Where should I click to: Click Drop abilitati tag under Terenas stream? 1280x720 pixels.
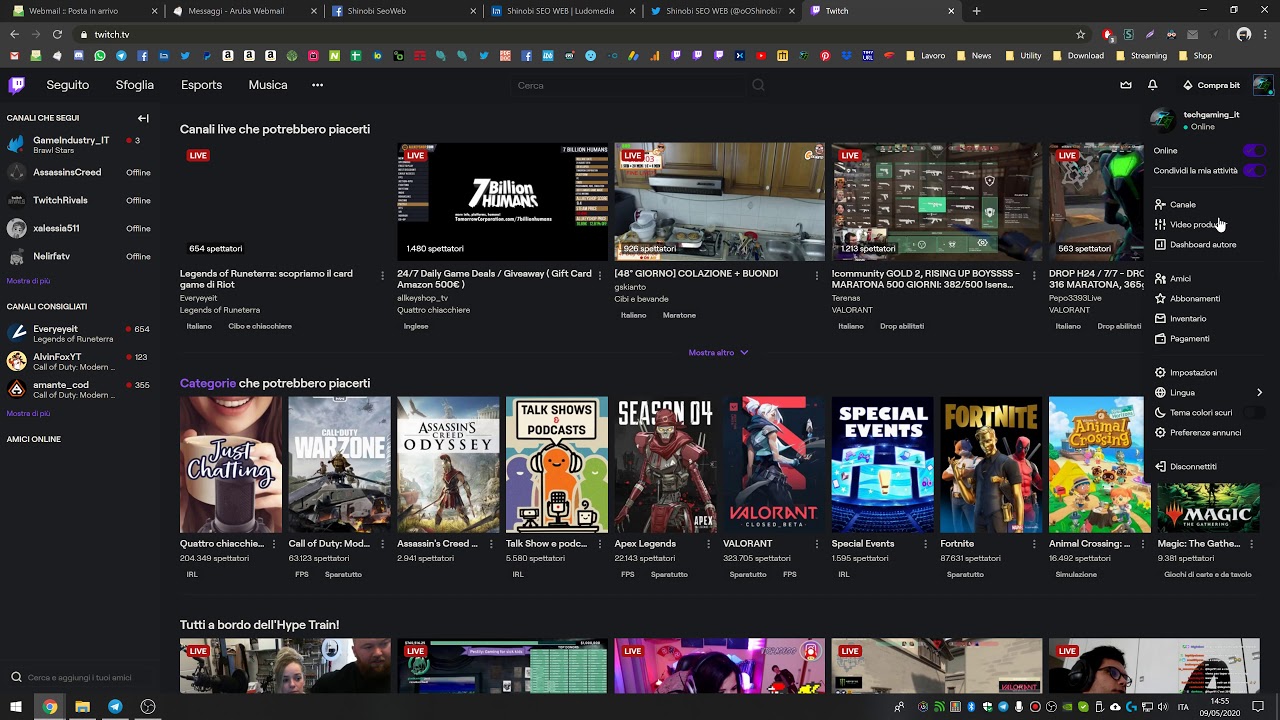click(902, 326)
